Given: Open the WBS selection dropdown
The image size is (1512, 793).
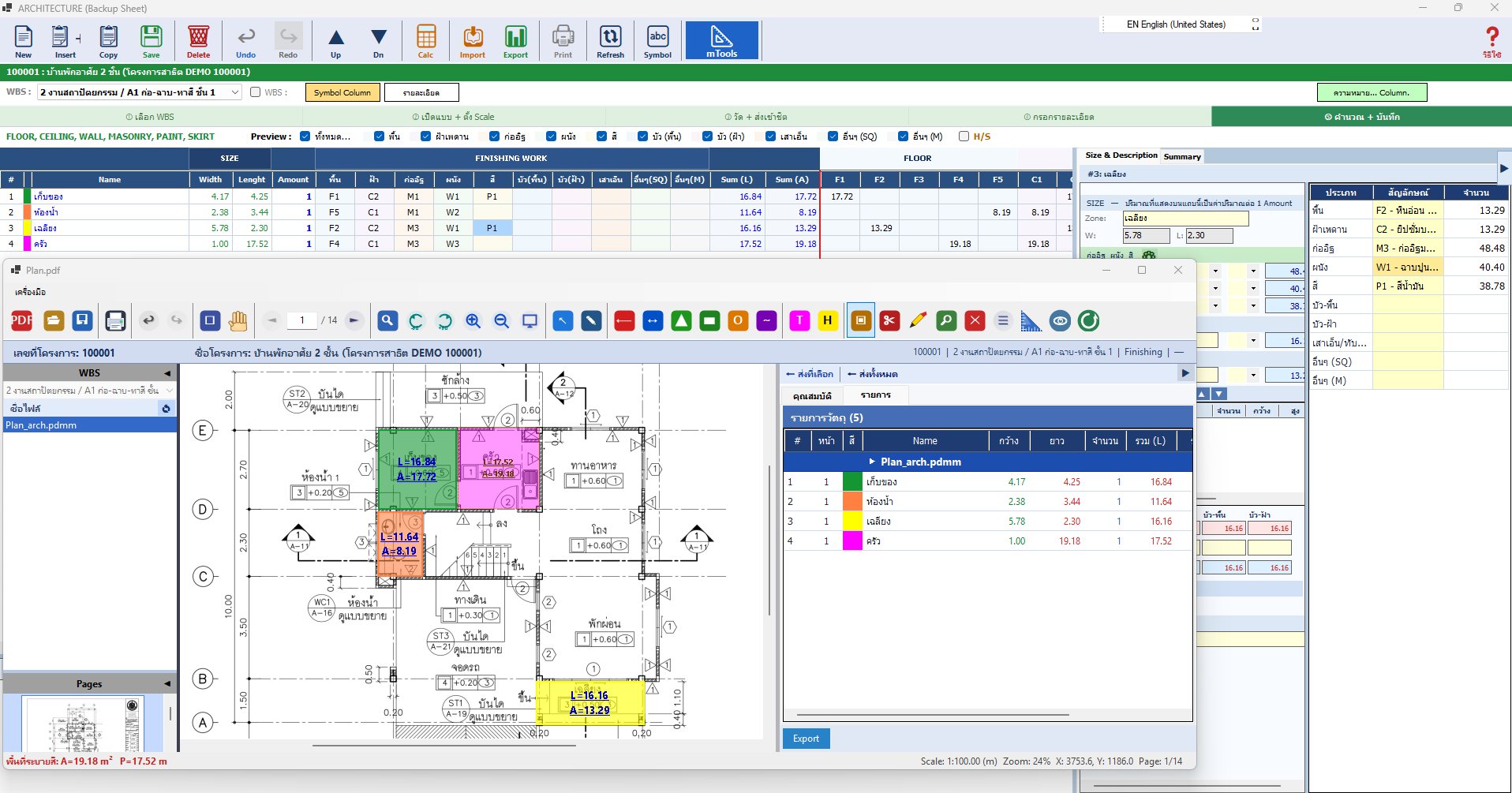Looking at the screenshot, I should click(140, 92).
